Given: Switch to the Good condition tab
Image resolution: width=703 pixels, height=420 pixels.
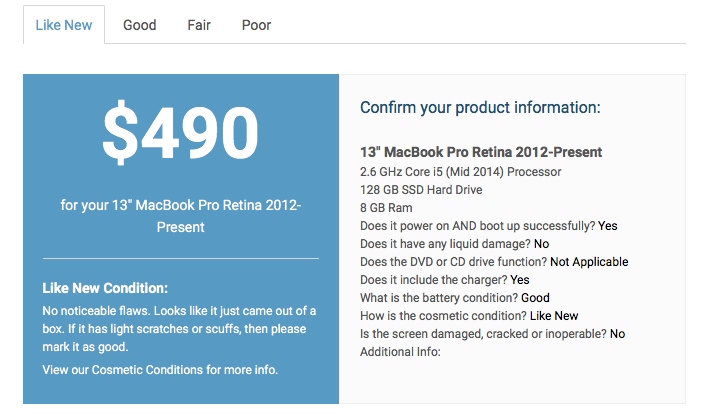Looking at the screenshot, I should pyautogui.click(x=139, y=25).
